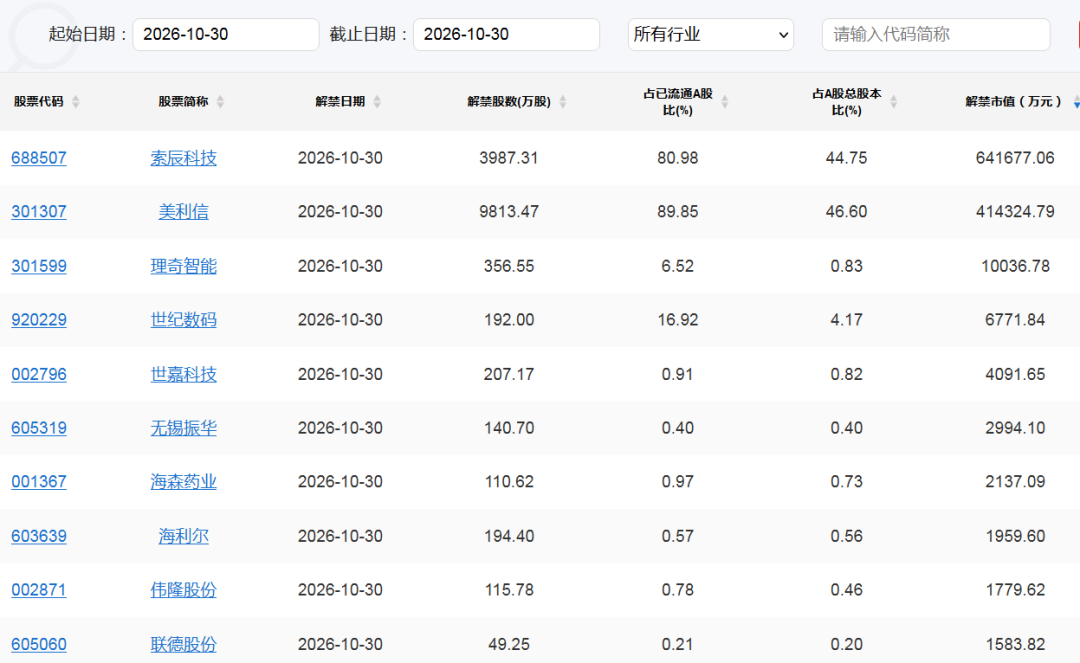This screenshot has width=1080, height=663.
Task: Click the 截止日期 date field
Action: [506, 34]
